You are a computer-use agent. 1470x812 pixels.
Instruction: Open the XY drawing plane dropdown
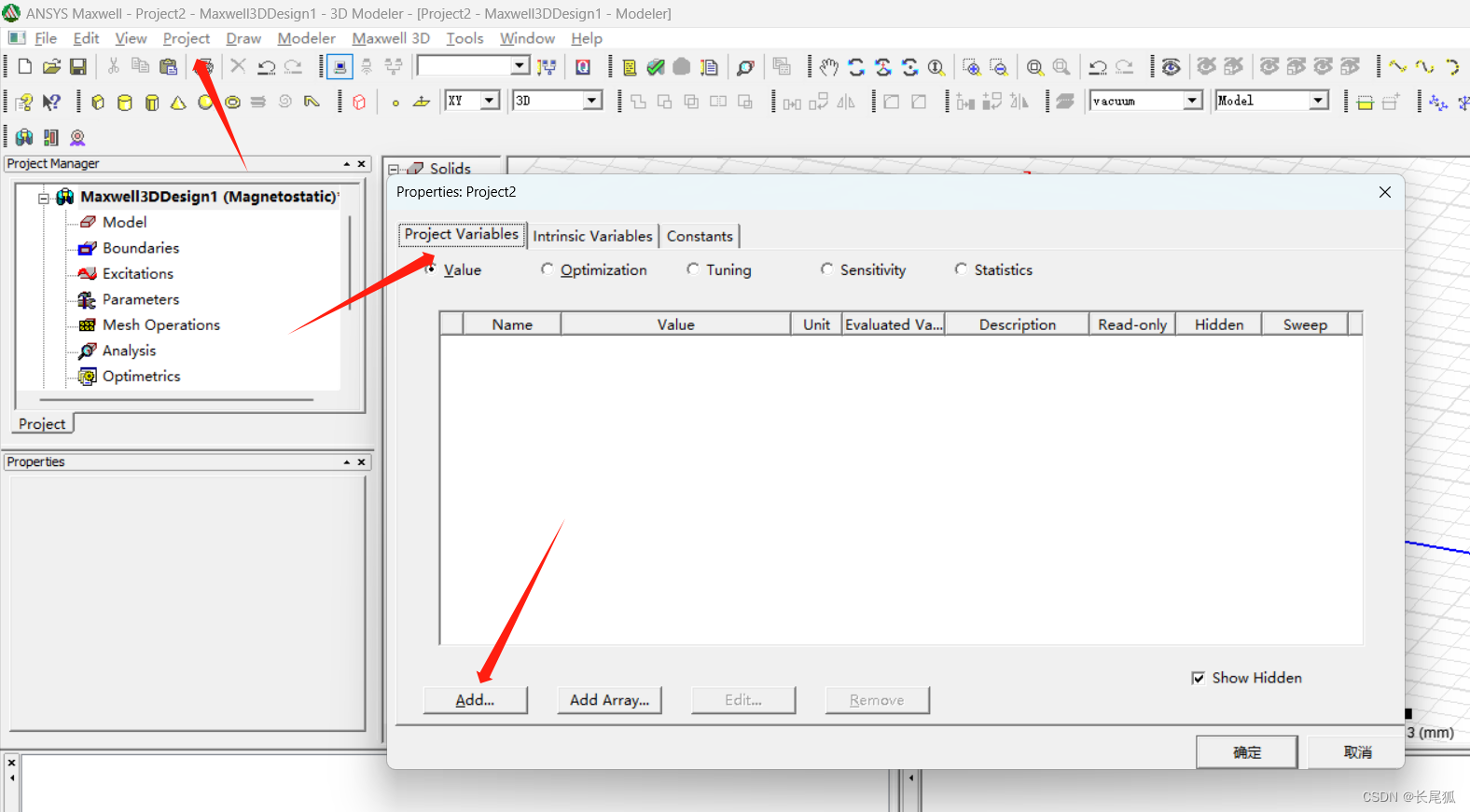(489, 101)
